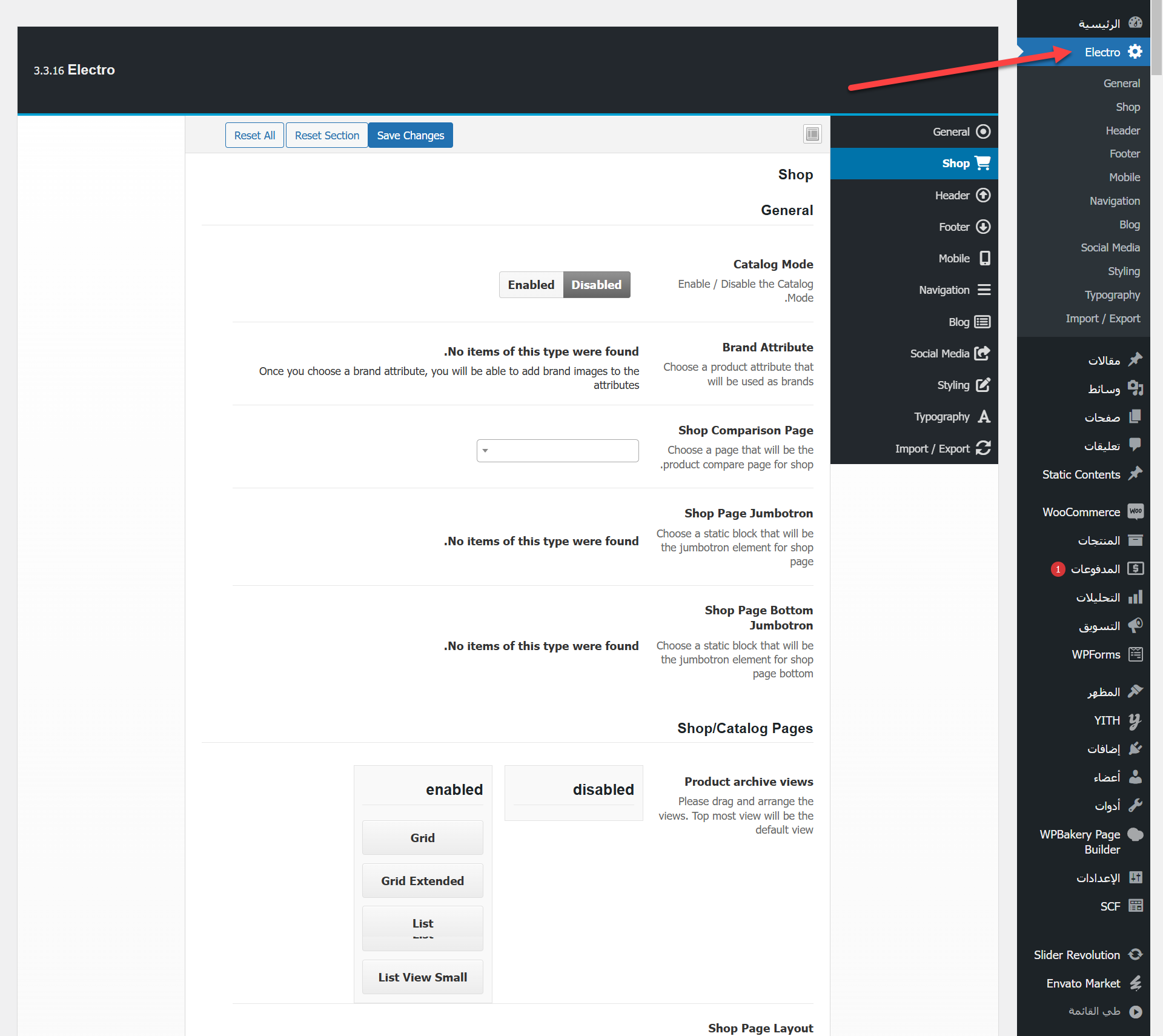Click the Mobile phone icon in options panel

point(985,259)
